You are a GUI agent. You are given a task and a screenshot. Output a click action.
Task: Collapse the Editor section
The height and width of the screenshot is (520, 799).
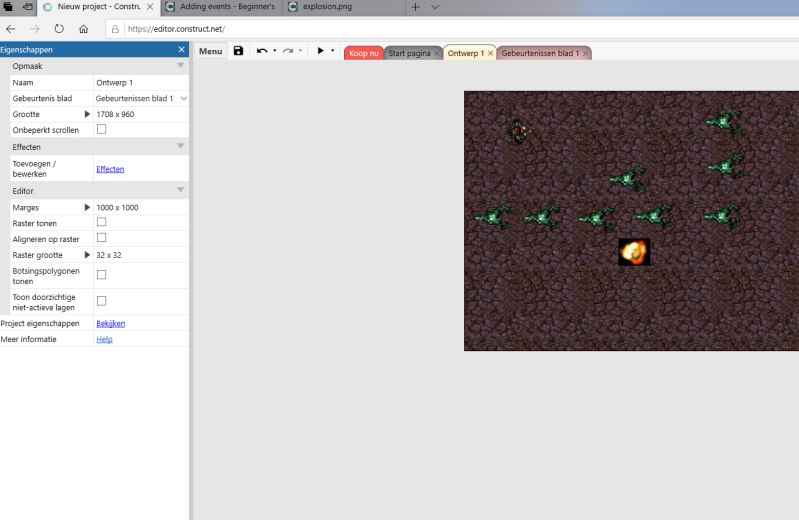click(x=180, y=190)
